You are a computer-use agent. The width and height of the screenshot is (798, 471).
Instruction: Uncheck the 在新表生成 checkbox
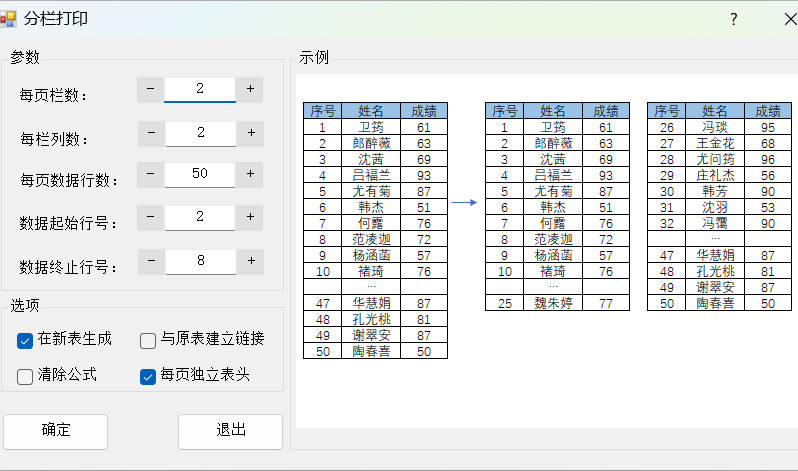(26, 341)
